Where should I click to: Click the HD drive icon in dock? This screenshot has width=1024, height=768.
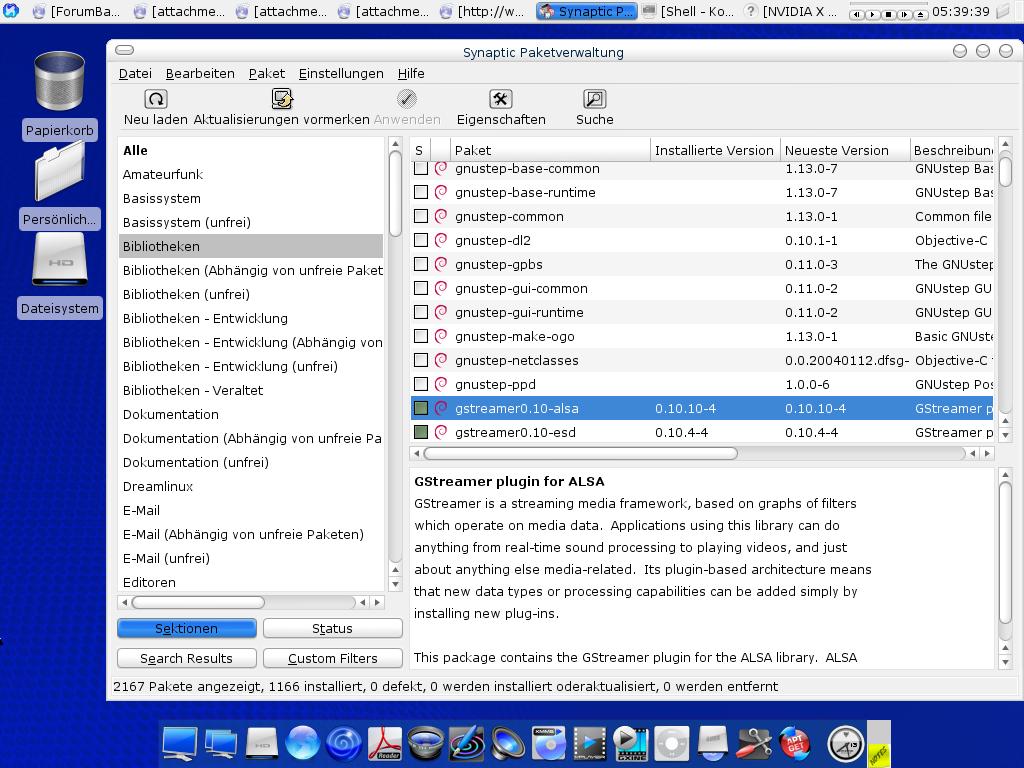click(x=261, y=743)
